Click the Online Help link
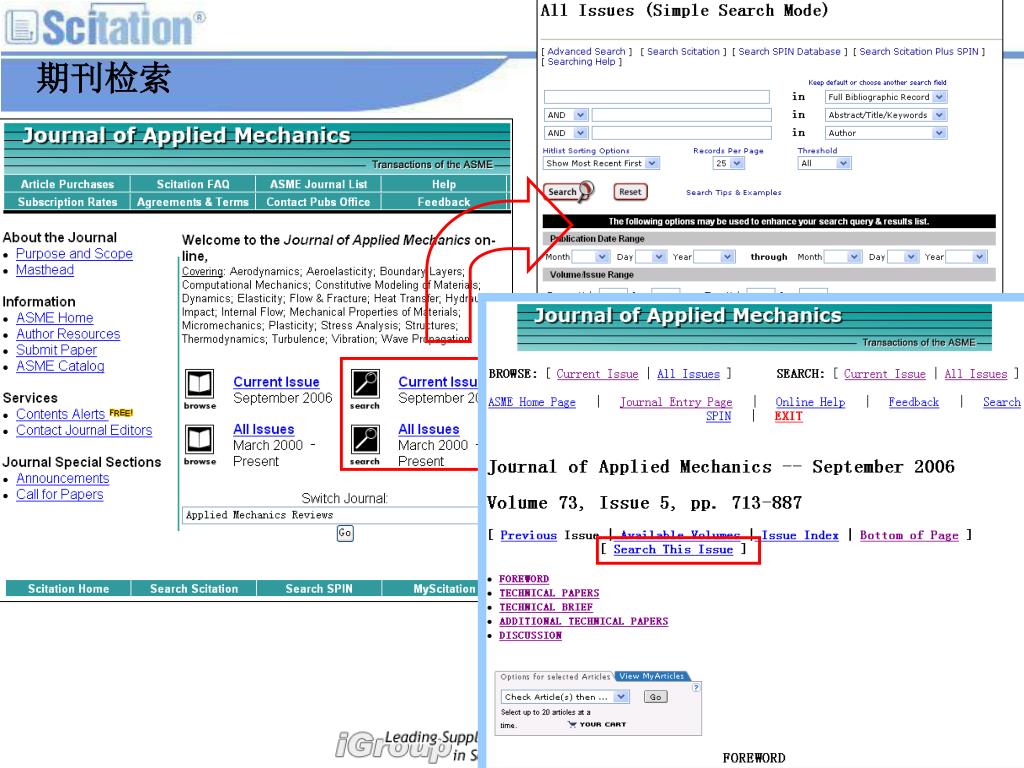Image resolution: width=1024 pixels, height=768 pixels. tap(810, 402)
